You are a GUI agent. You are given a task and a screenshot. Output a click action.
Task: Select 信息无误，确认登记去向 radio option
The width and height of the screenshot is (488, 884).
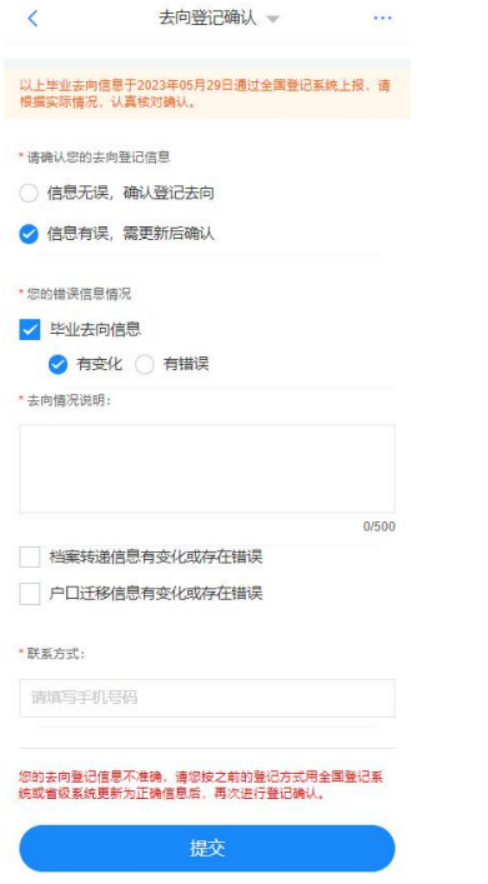tap(29, 193)
